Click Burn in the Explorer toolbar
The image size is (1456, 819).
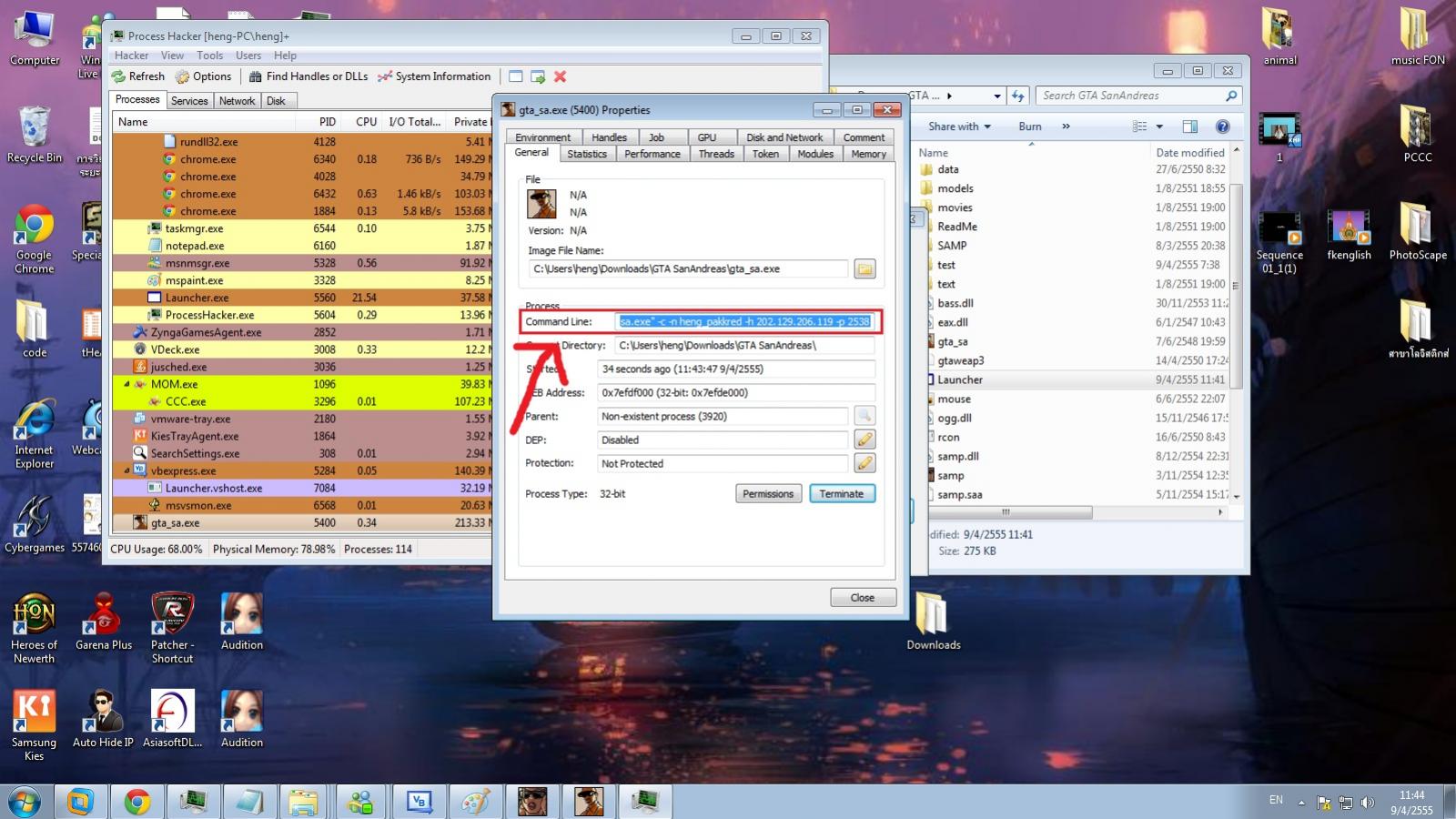[x=1030, y=126]
